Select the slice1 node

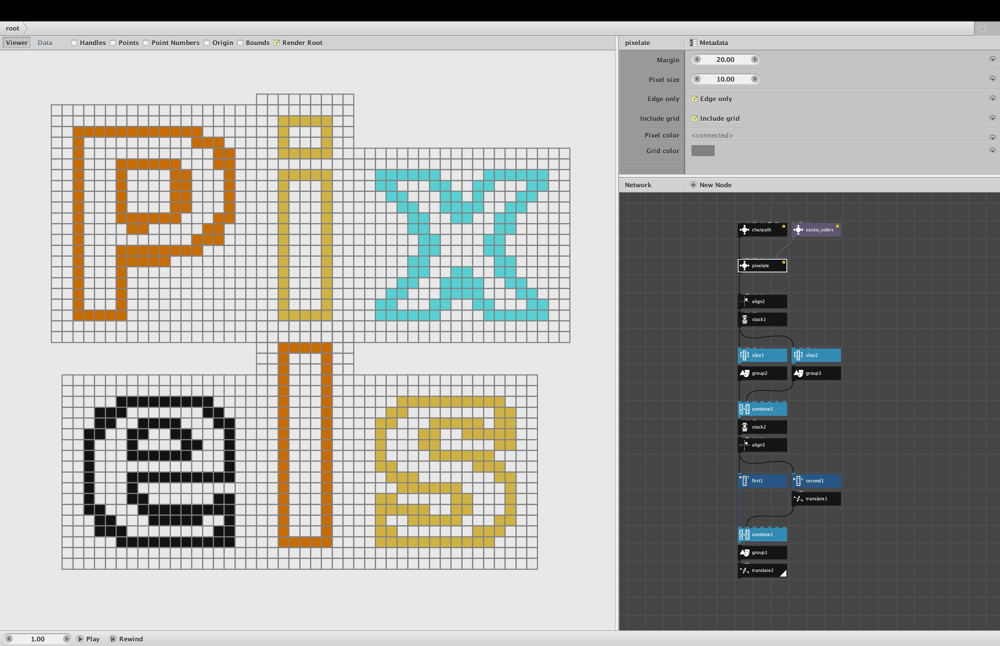coord(762,355)
